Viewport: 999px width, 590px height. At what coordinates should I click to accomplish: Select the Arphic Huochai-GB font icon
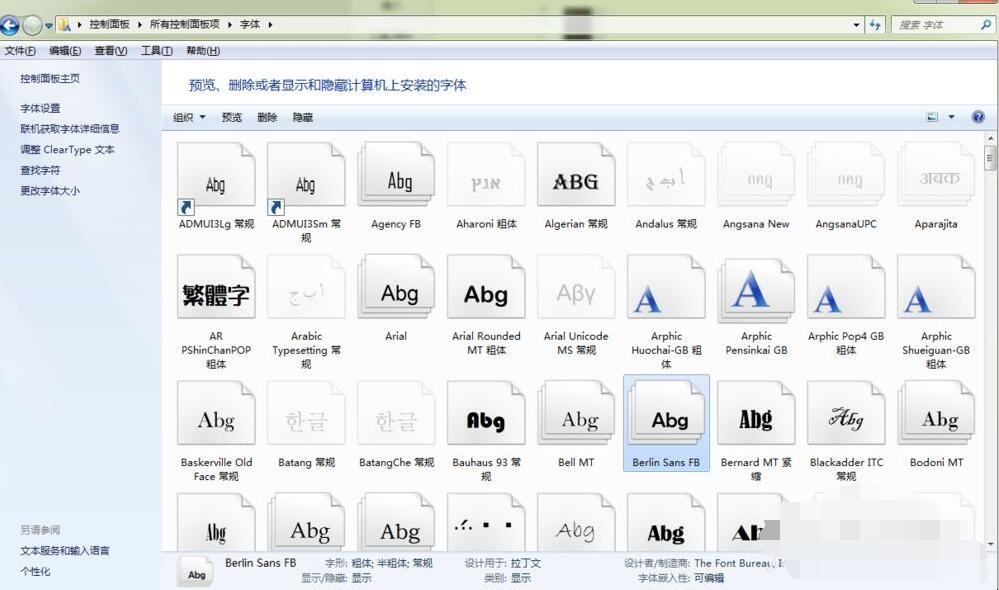(x=666, y=287)
